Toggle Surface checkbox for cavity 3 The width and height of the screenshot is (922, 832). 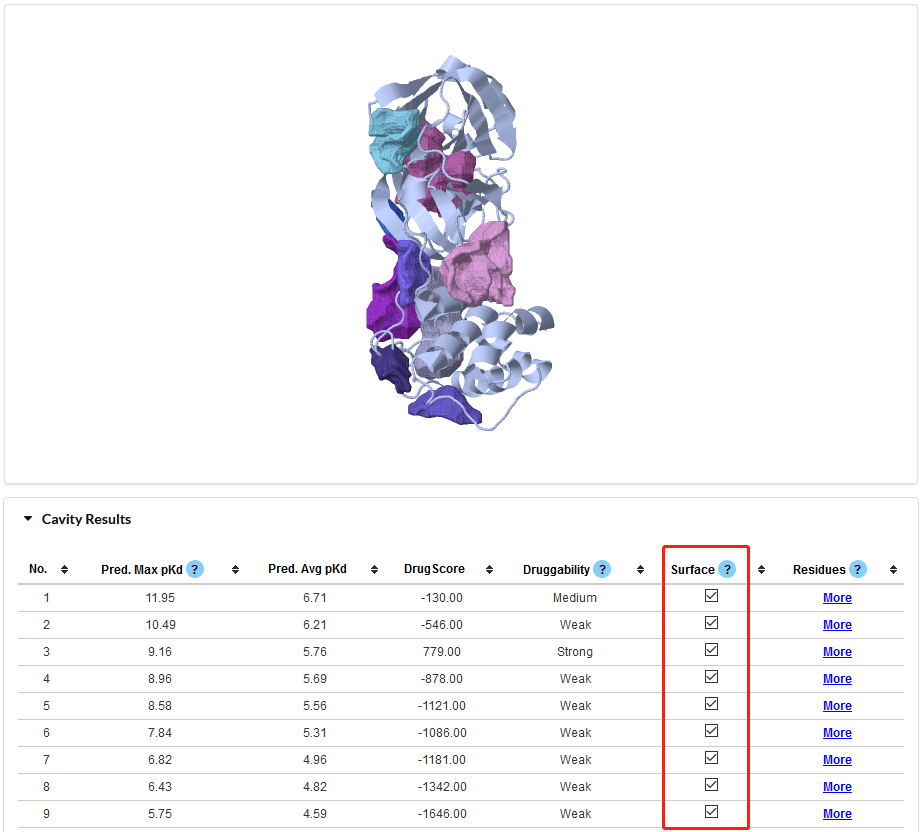coord(711,650)
